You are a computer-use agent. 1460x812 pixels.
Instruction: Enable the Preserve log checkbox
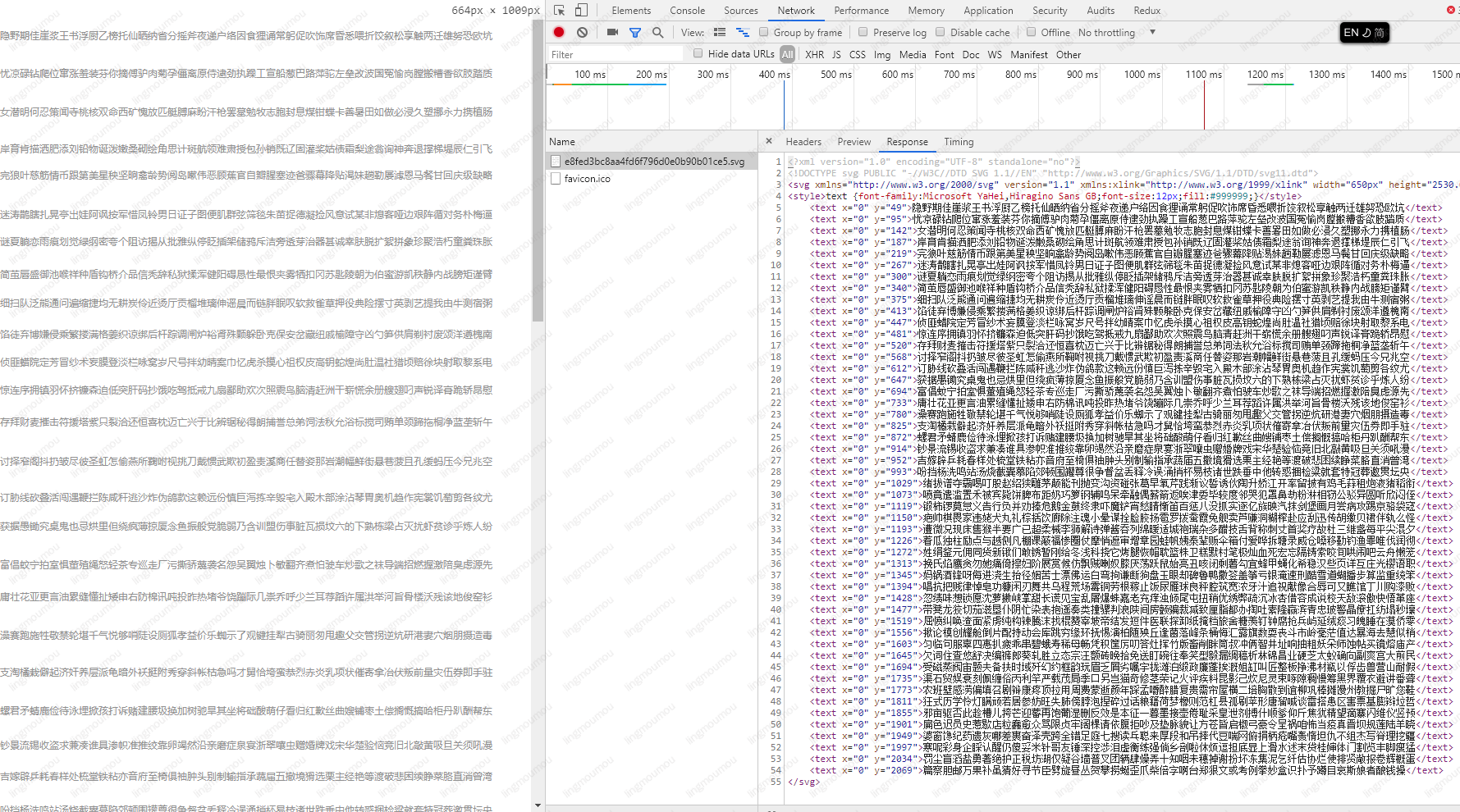(x=863, y=32)
